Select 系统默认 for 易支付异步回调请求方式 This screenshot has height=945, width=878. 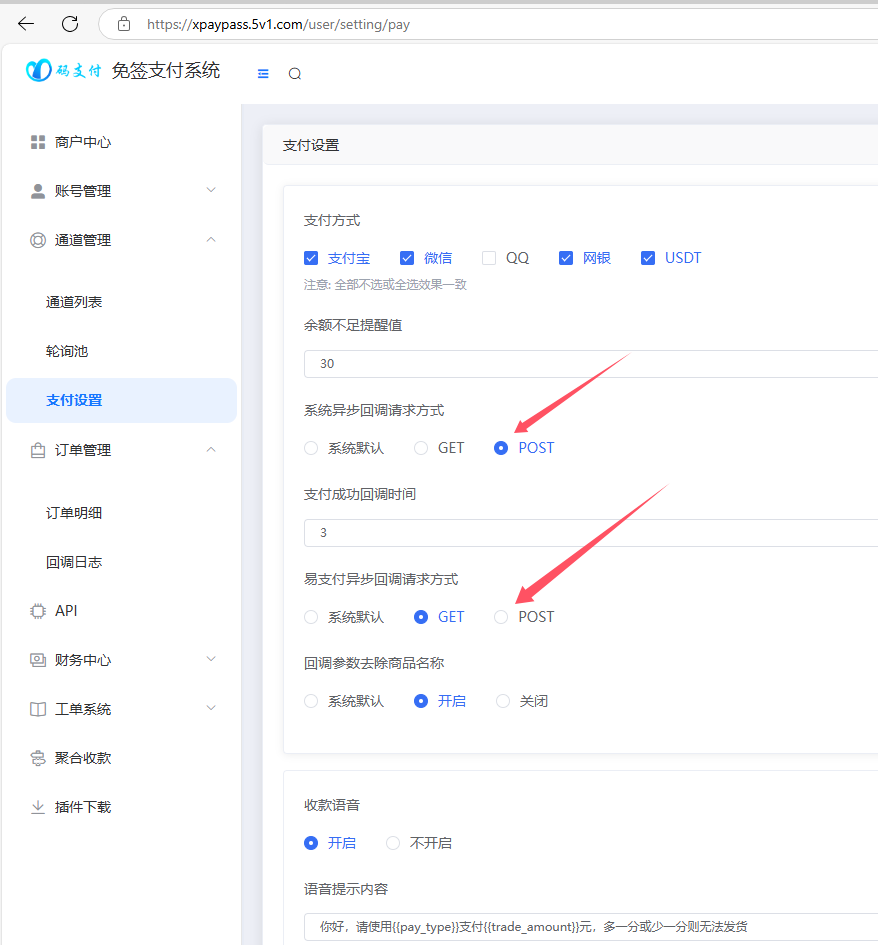click(311, 617)
